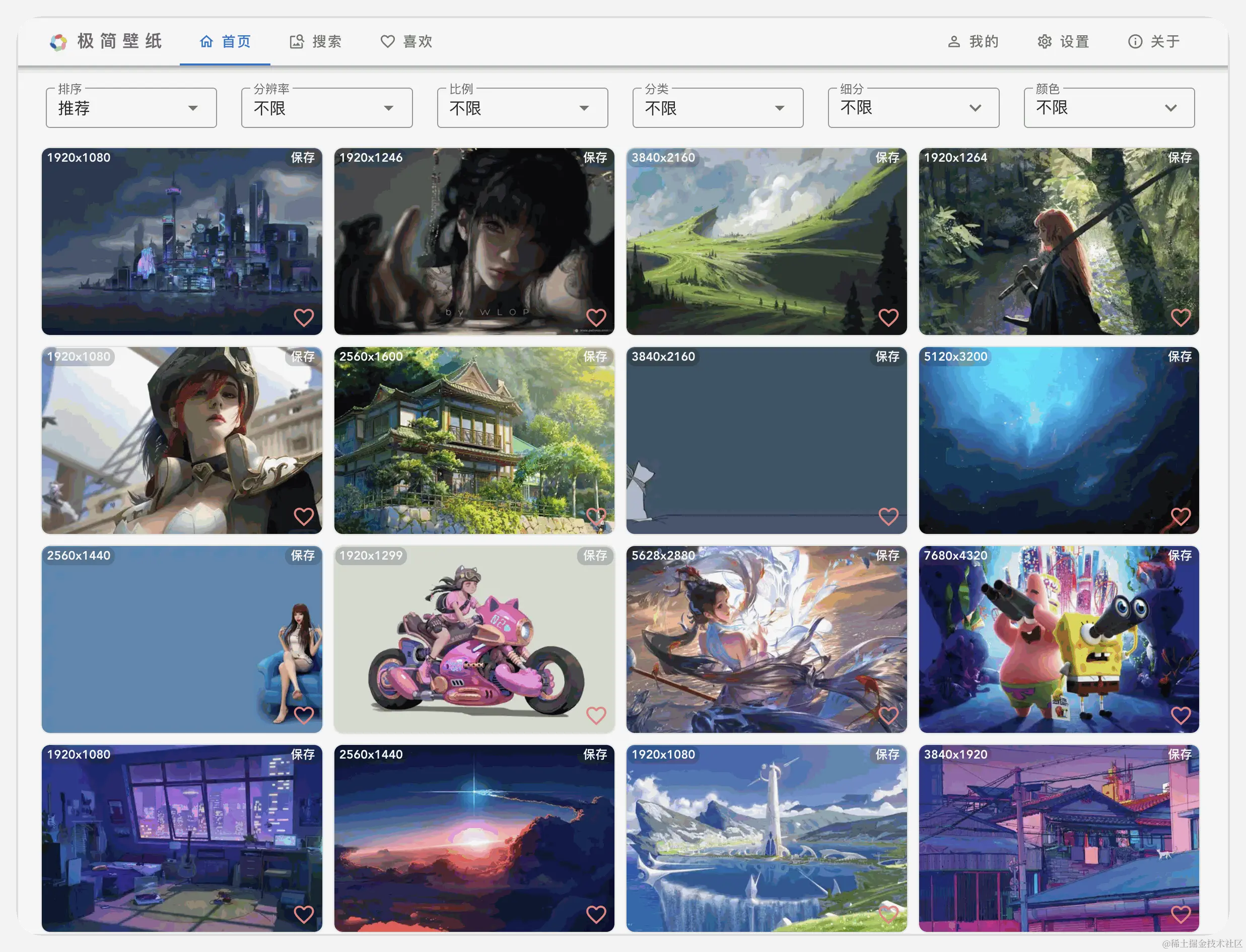This screenshot has height=952, width=1246.
Task: Save the 1920x1246 WLOP portrait wallpaper
Action: tap(595, 158)
